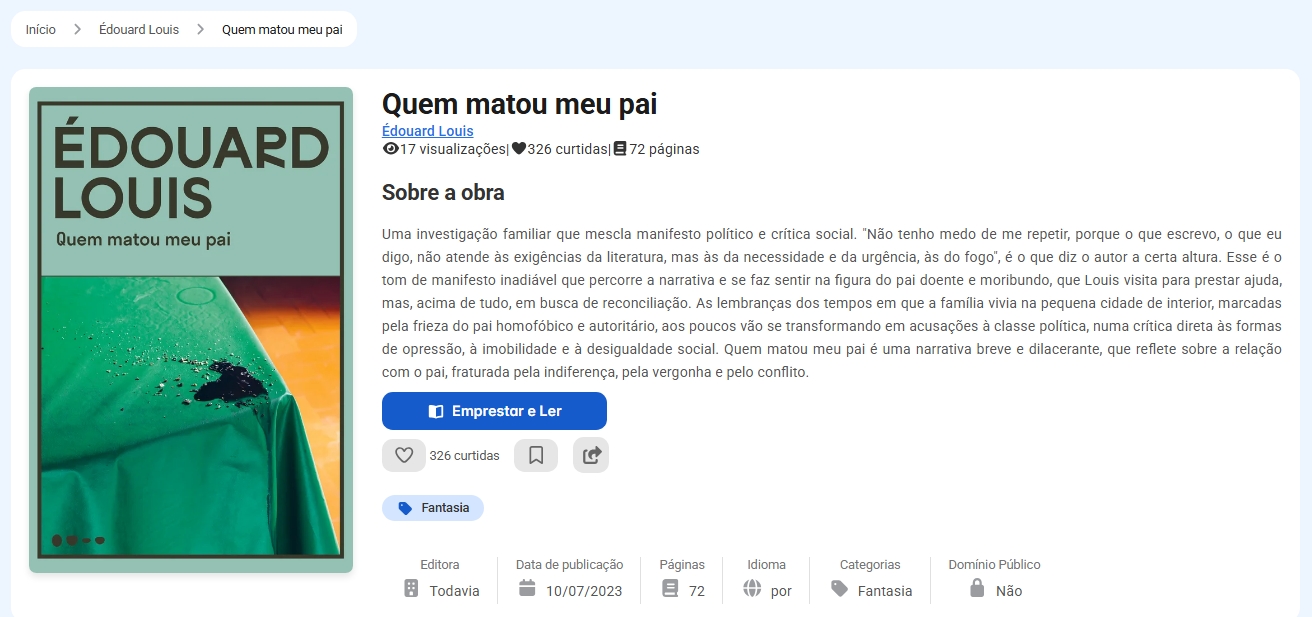The image size is (1312, 617).
Task: Navigate to Édouard Louis breadcrumb item
Action: [x=139, y=30]
